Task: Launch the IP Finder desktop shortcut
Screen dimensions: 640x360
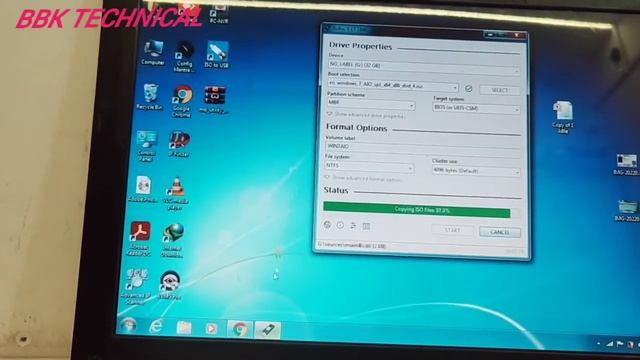Action: tap(179, 144)
